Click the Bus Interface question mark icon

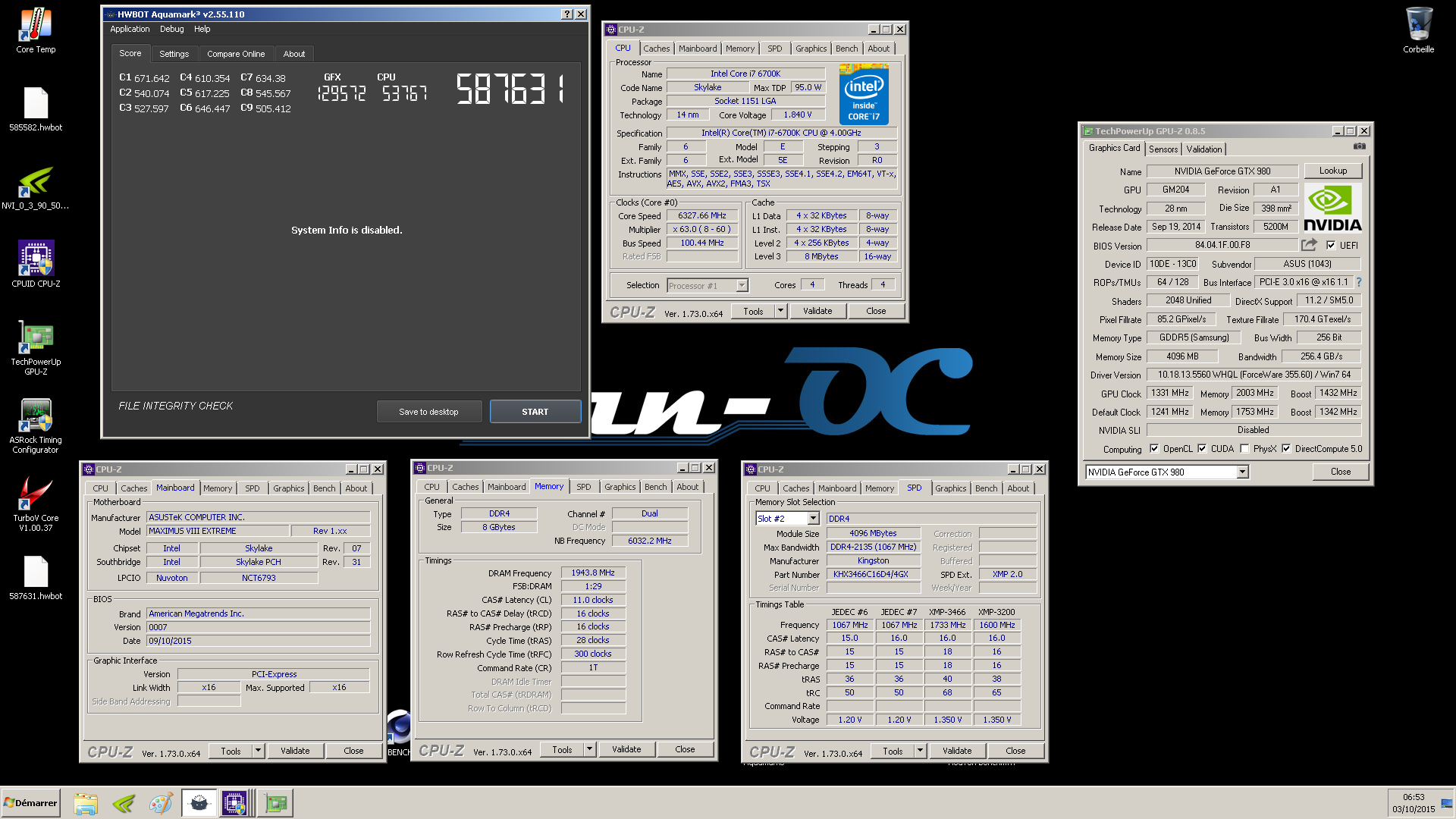1359,282
